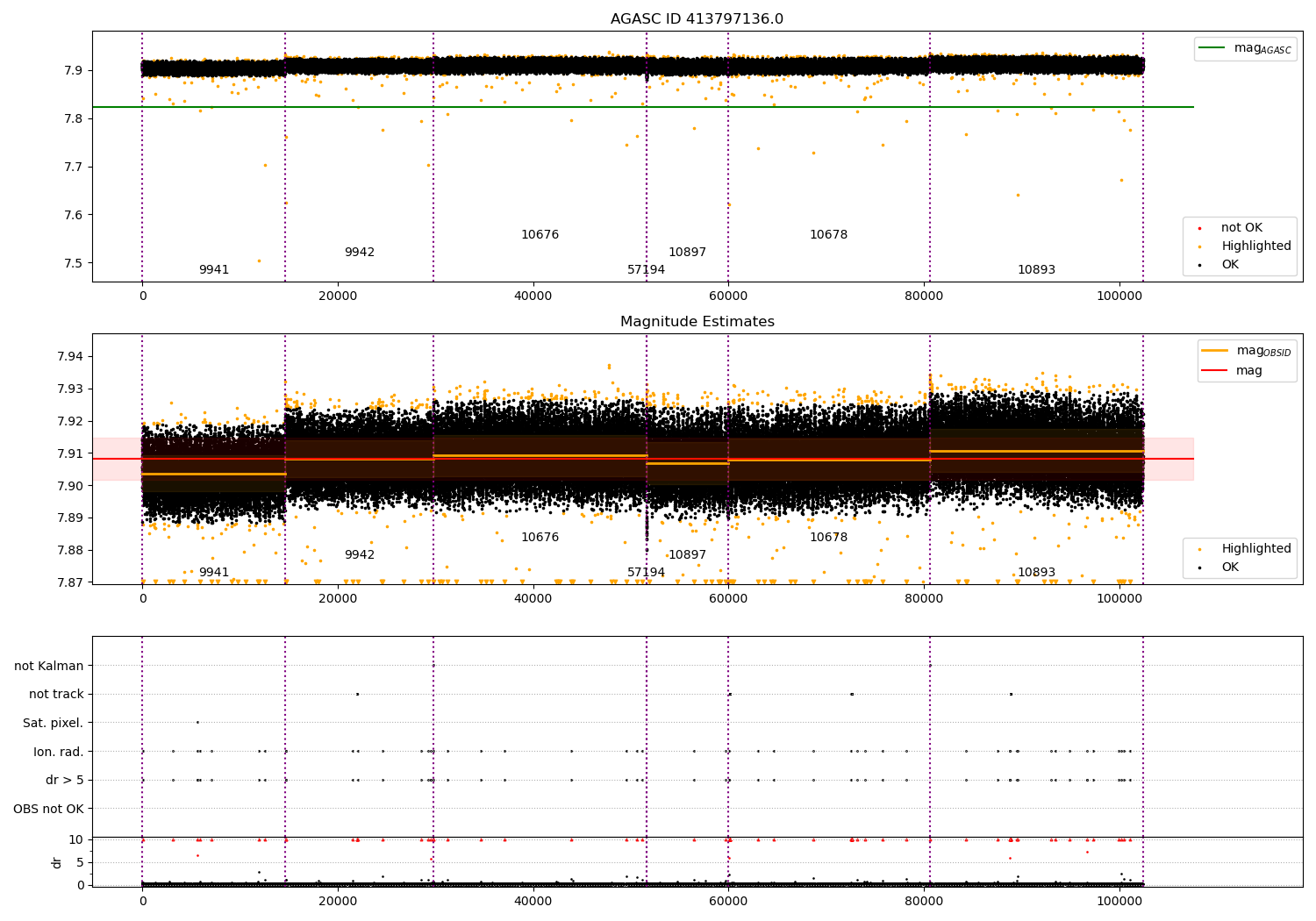Click y tick 5 on bottom dr axis
Screen dimensions: 1316x921
coord(81,863)
